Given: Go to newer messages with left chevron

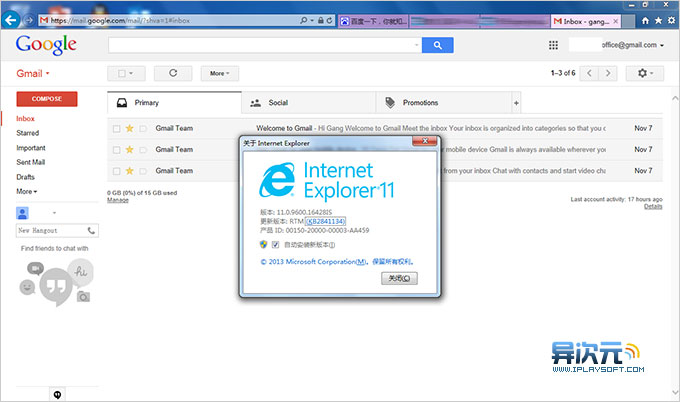Looking at the screenshot, I should pyautogui.click(x=589, y=73).
